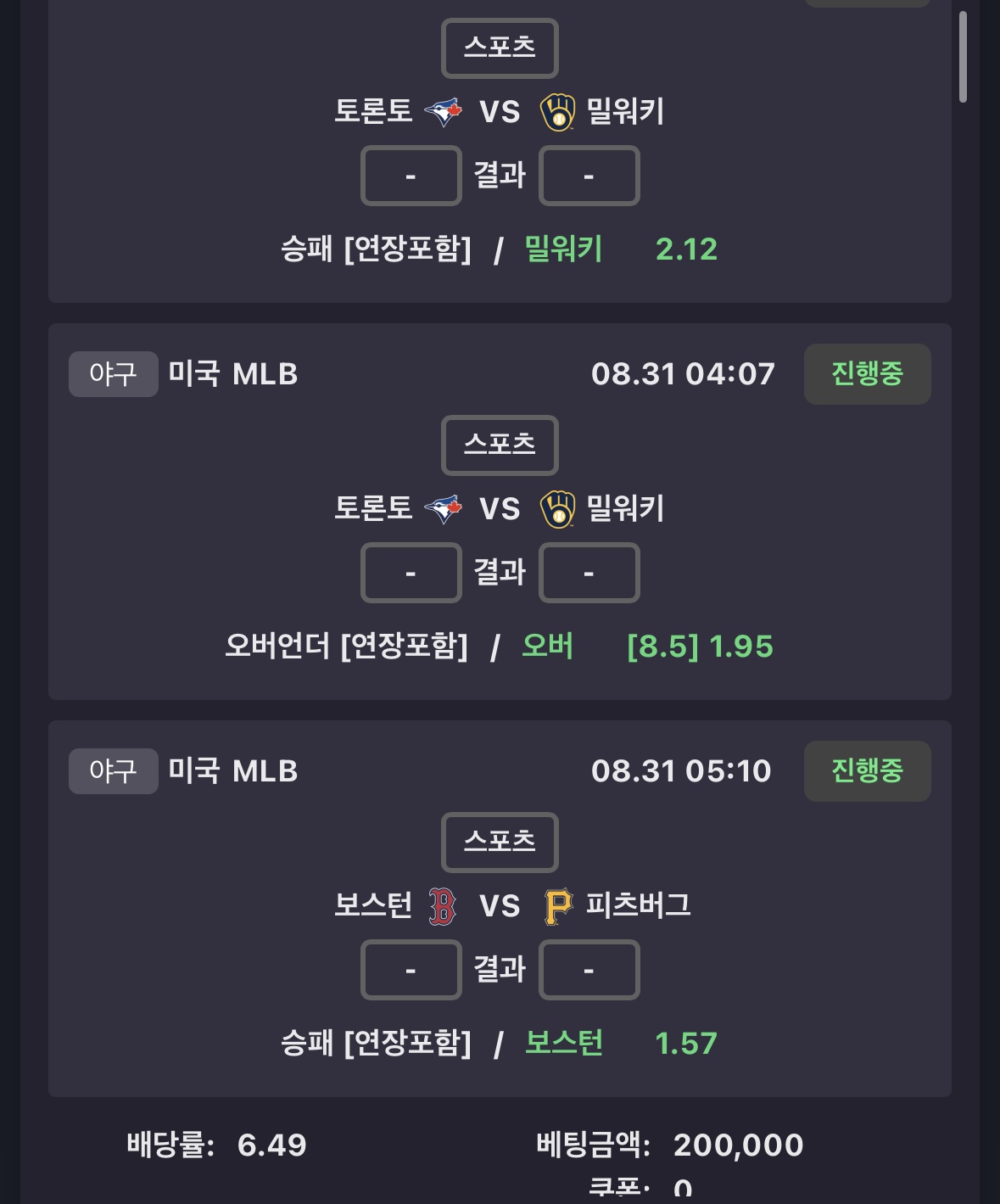The width and height of the screenshot is (1000, 1204).
Task: Click the 스포츠 label in the top card
Action: coord(500,48)
